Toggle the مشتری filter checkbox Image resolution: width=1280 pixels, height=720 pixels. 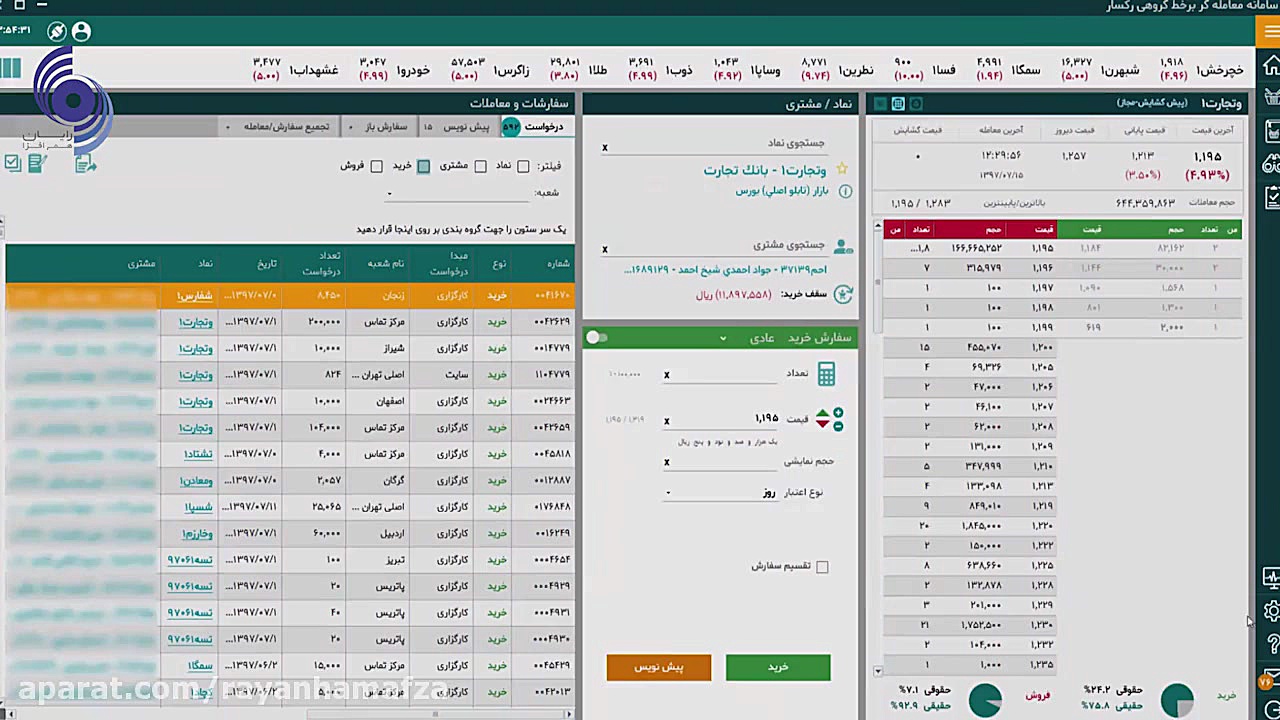[x=480, y=166]
